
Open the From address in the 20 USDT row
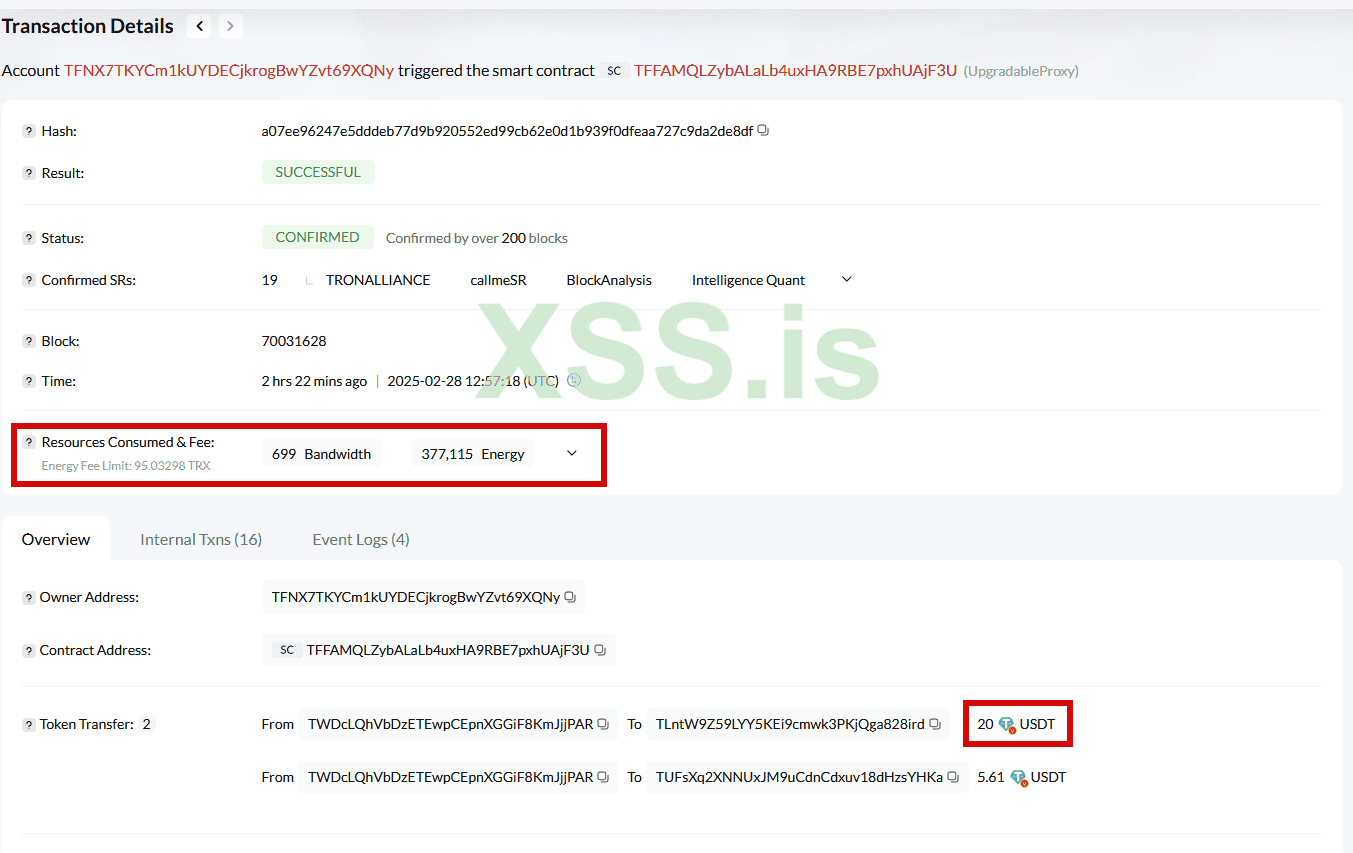[450, 724]
